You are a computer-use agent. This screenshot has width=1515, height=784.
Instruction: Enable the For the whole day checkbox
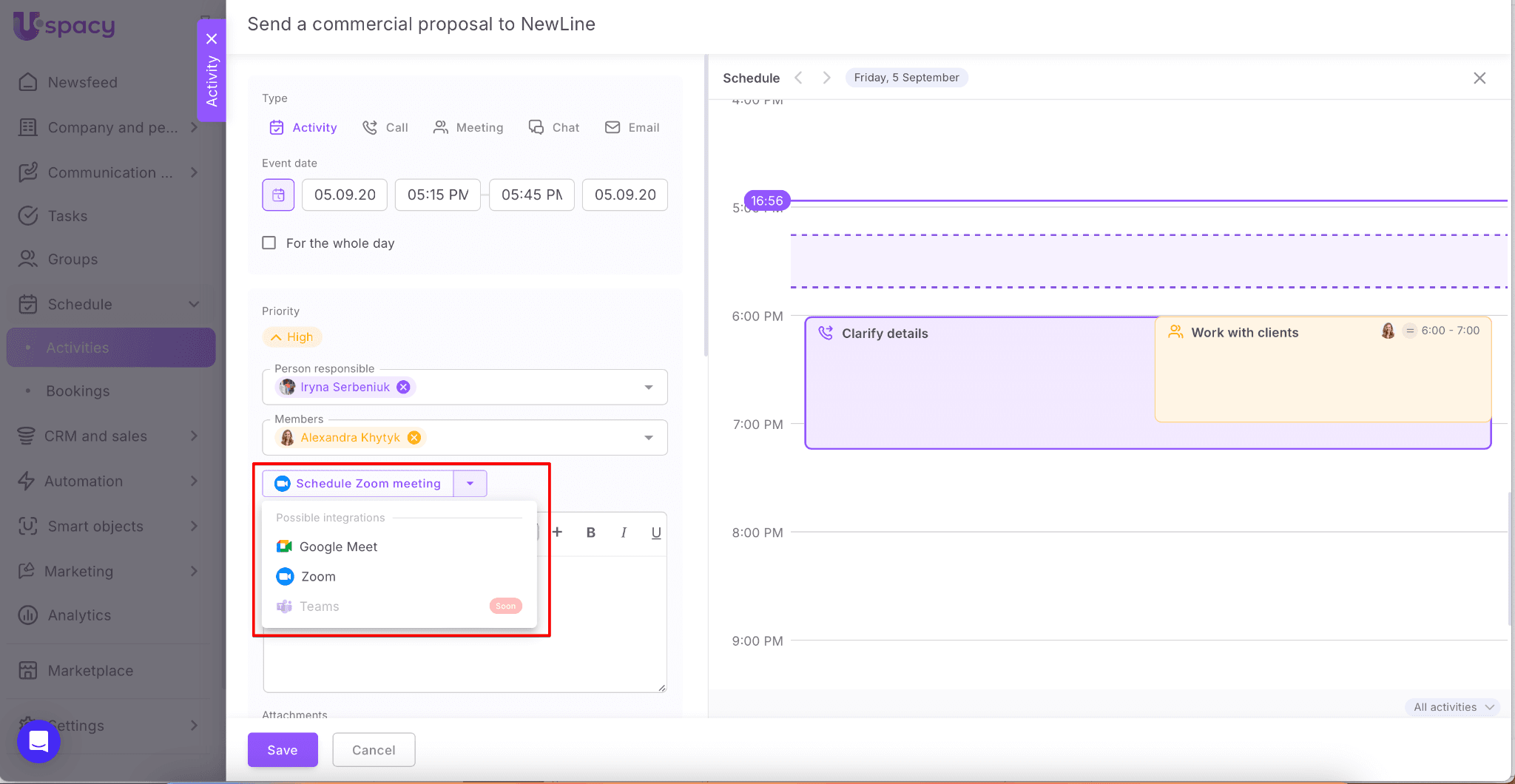[269, 243]
